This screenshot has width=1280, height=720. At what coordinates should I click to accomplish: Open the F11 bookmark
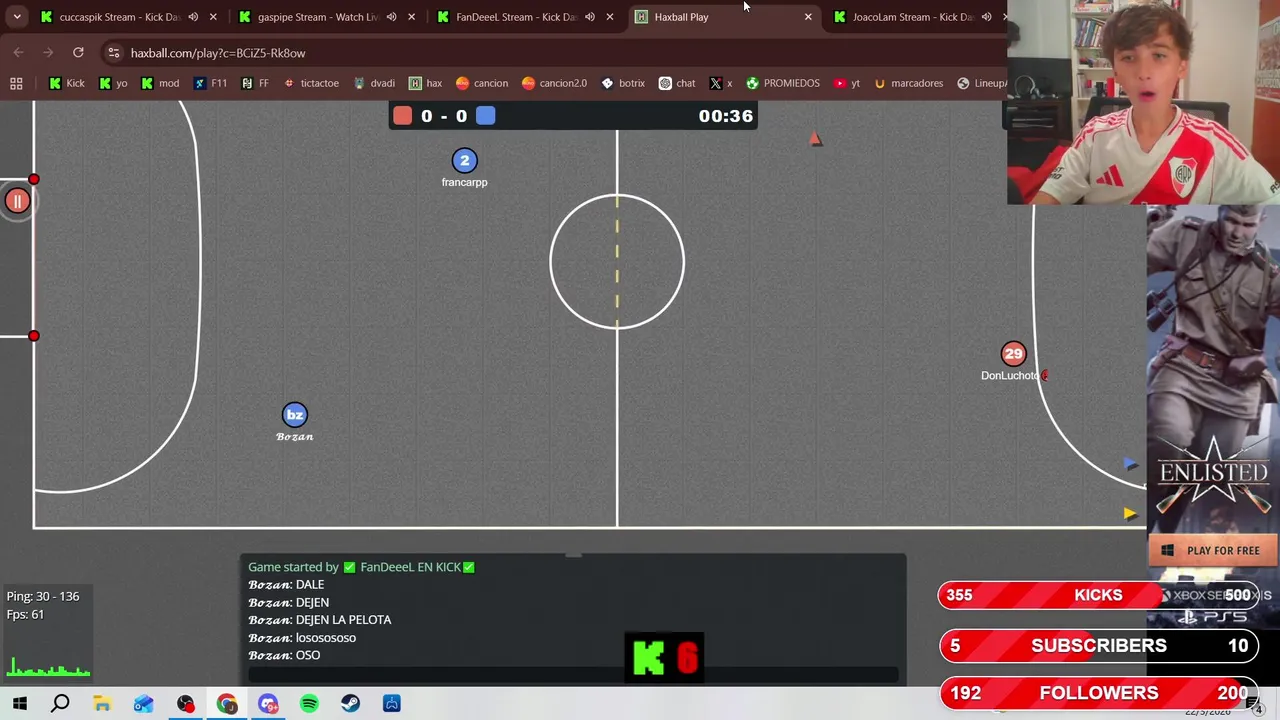click(x=210, y=83)
